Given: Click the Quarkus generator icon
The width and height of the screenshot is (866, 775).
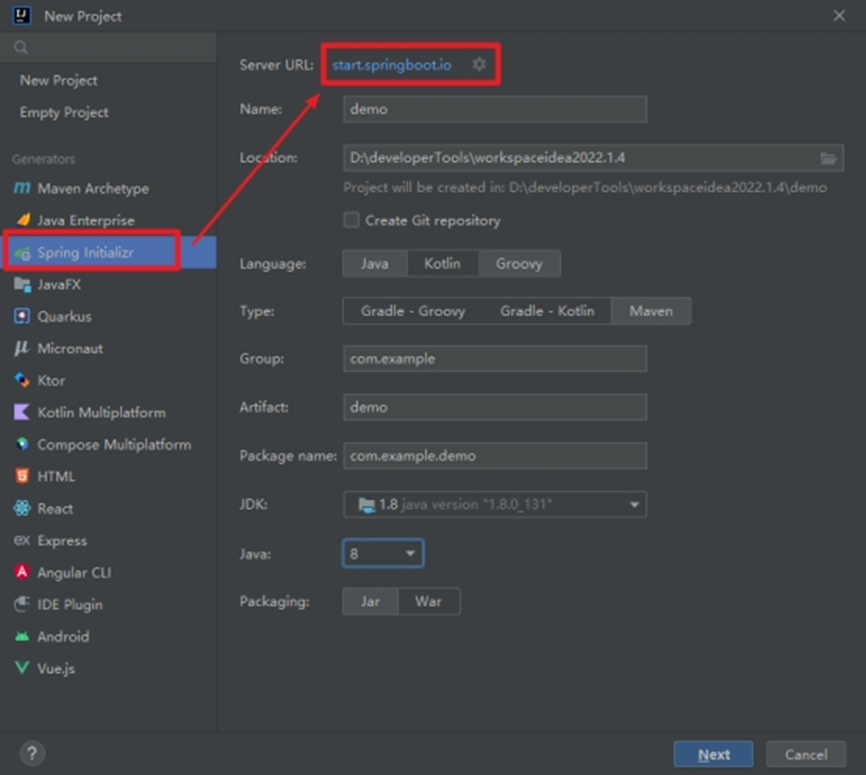Looking at the screenshot, I should [x=22, y=316].
